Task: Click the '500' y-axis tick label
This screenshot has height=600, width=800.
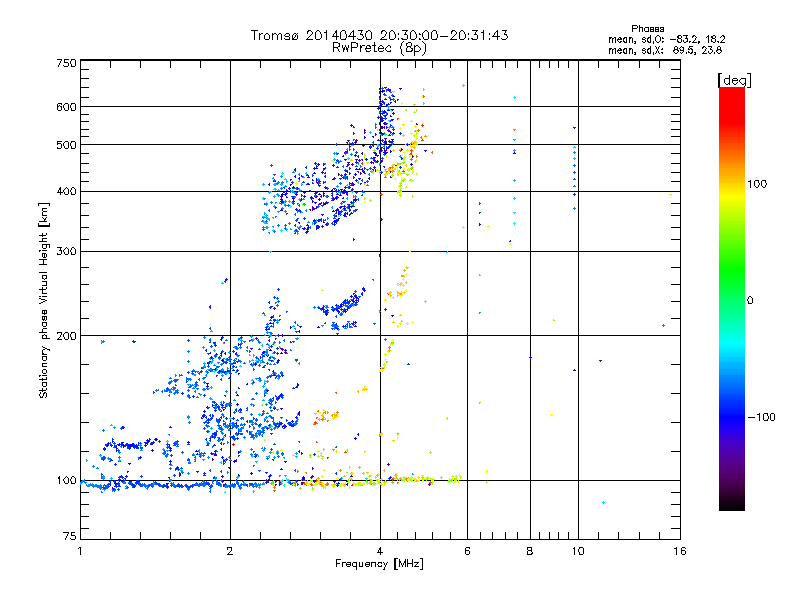Action: (x=66, y=145)
